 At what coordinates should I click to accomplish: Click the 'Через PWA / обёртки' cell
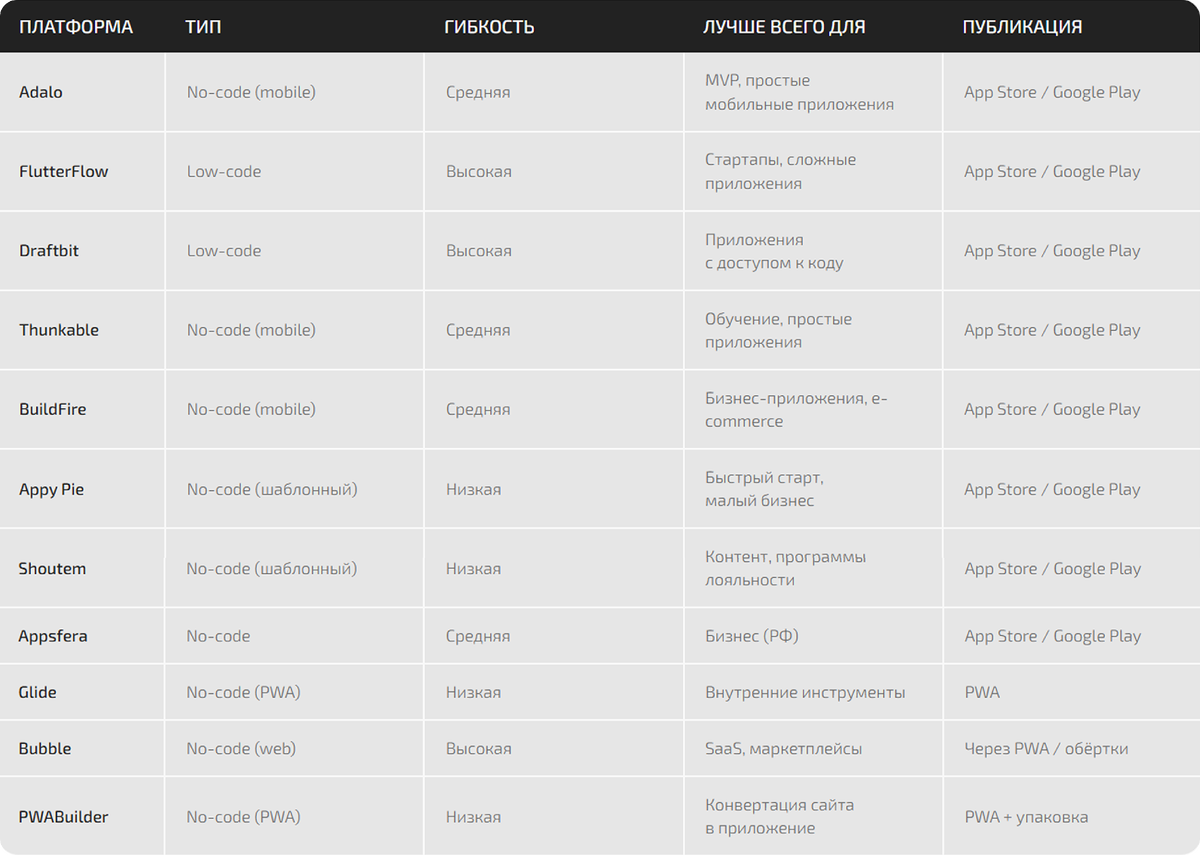point(1046,748)
